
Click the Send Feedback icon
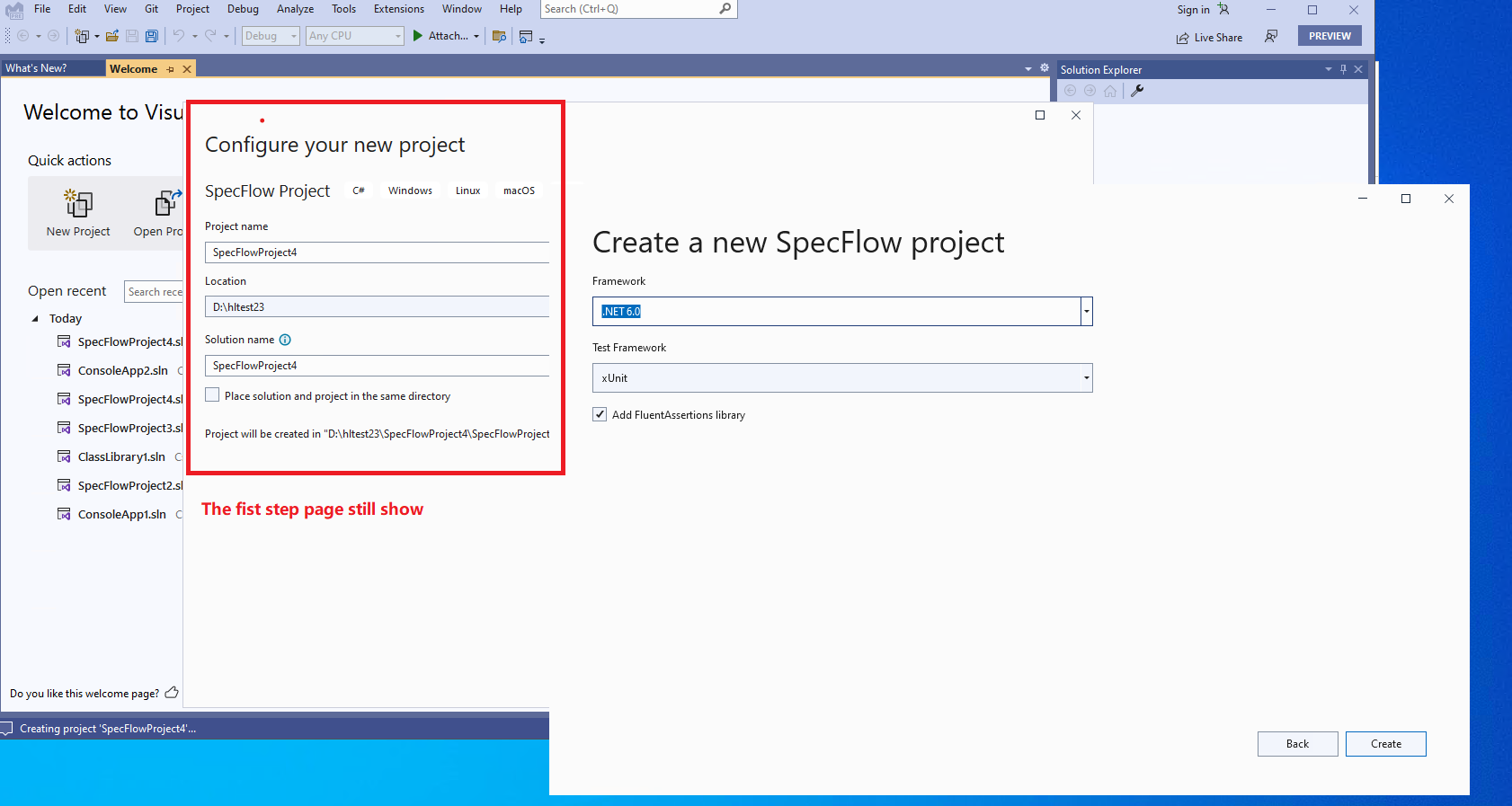[x=1271, y=36]
